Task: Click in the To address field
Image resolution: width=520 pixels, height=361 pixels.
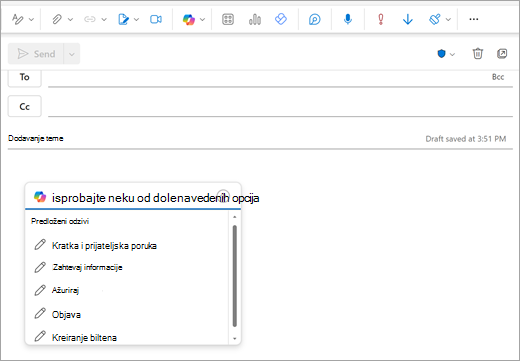Action: pyautogui.click(x=267, y=78)
